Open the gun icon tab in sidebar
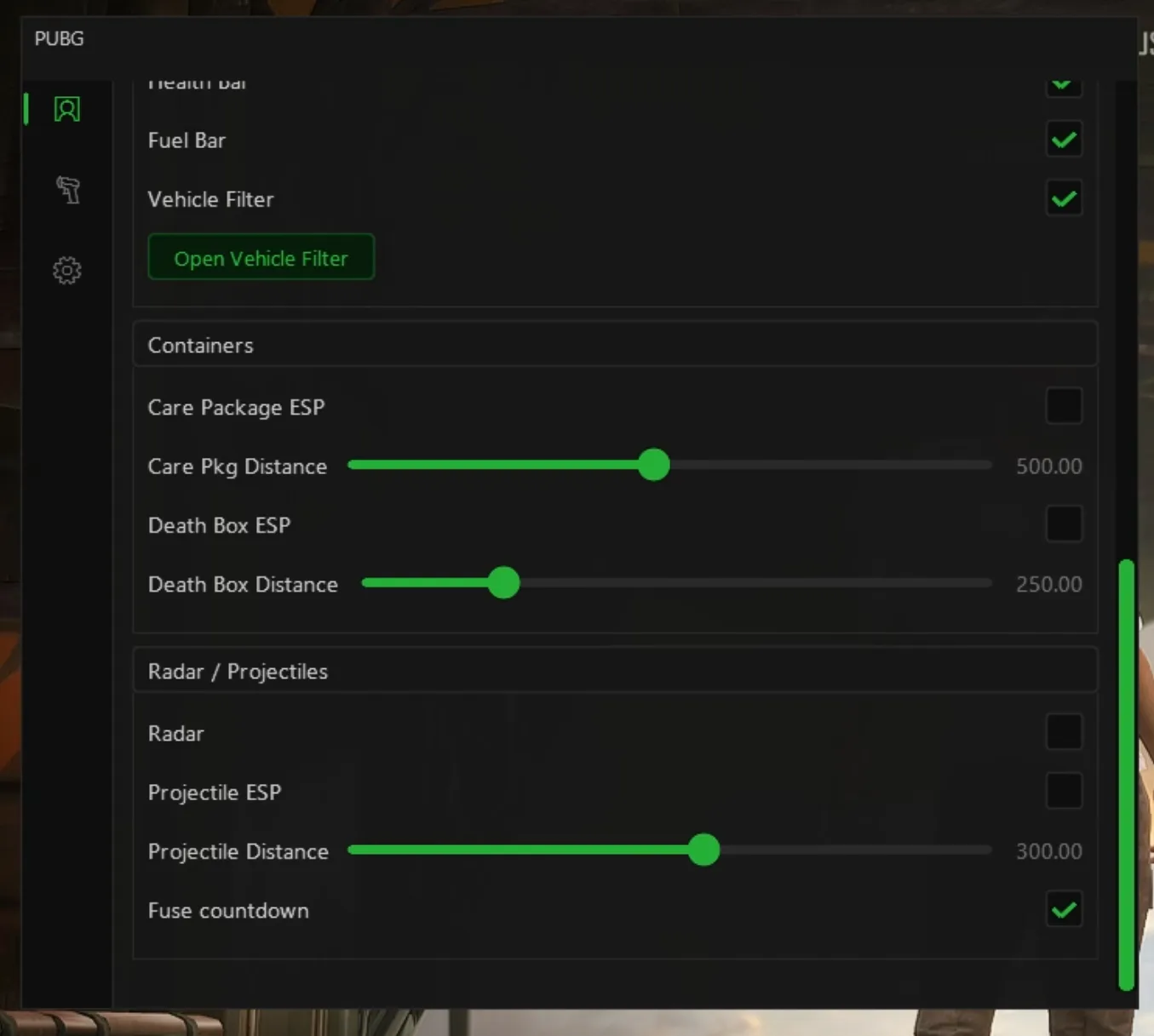This screenshot has width=1154, height=1036. 68,189
